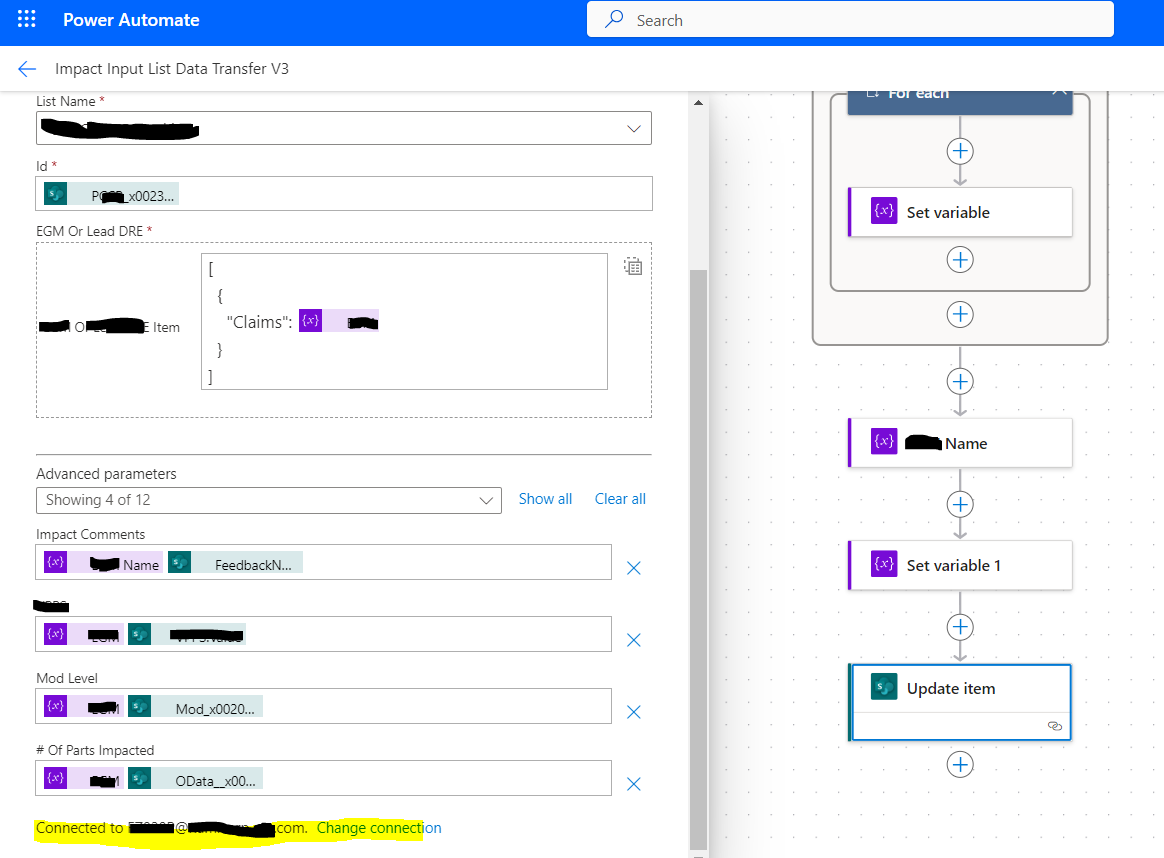The image size is (1164, 858).
Task: Click in the Id input field
Action: (x=344, y=194)
